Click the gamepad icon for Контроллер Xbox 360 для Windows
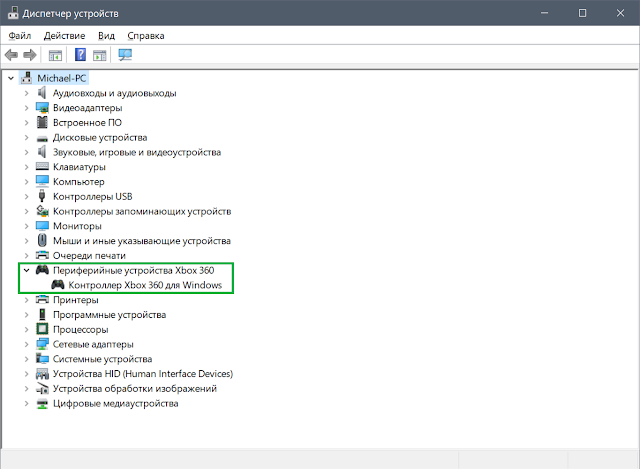 pos(58,284)
